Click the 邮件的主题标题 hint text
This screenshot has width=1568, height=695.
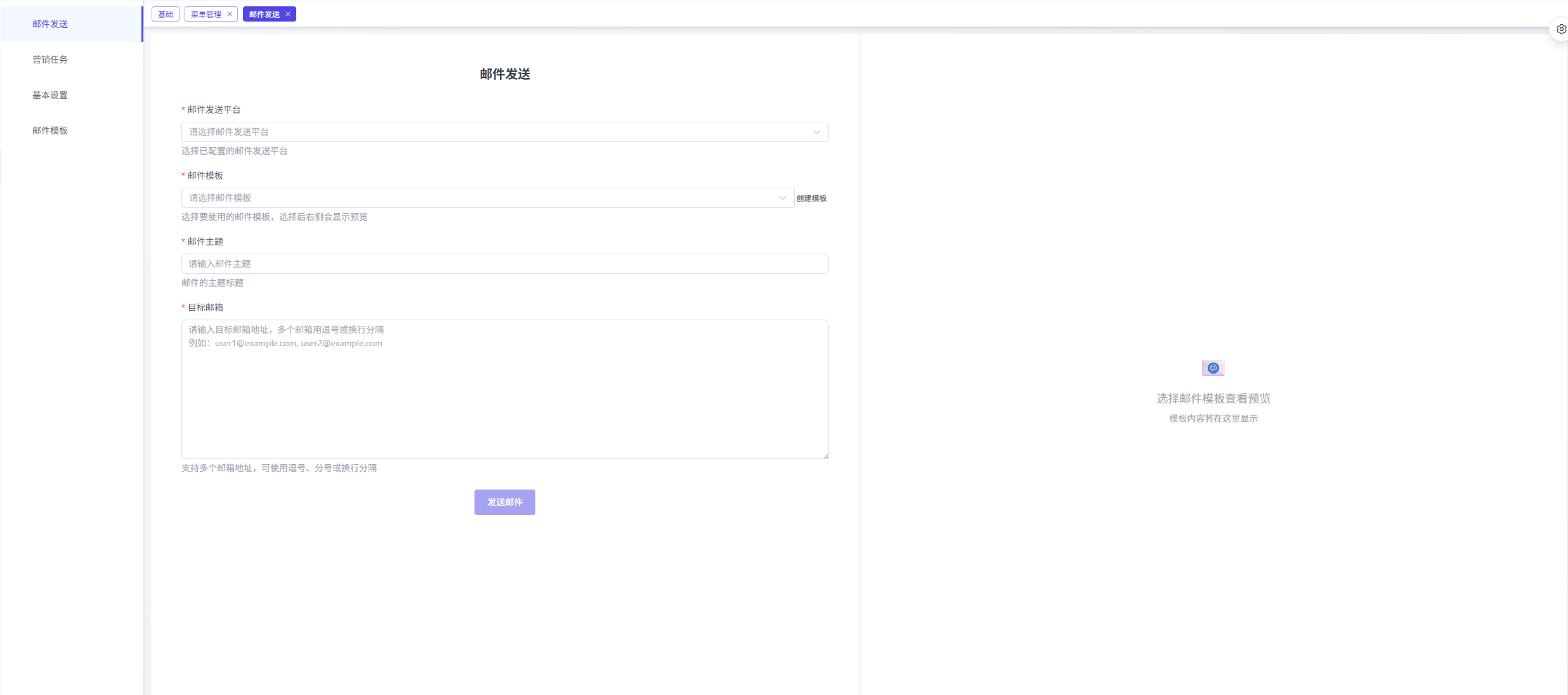pos(212,283)
